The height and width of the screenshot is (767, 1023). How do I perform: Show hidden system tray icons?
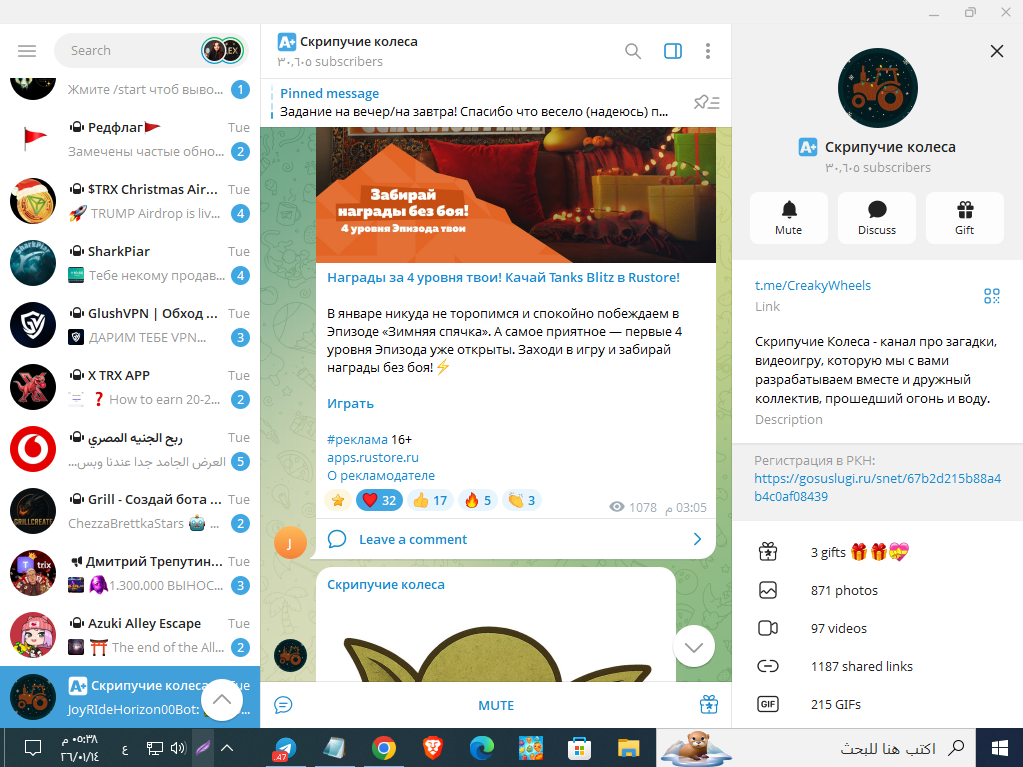(226, 748)
